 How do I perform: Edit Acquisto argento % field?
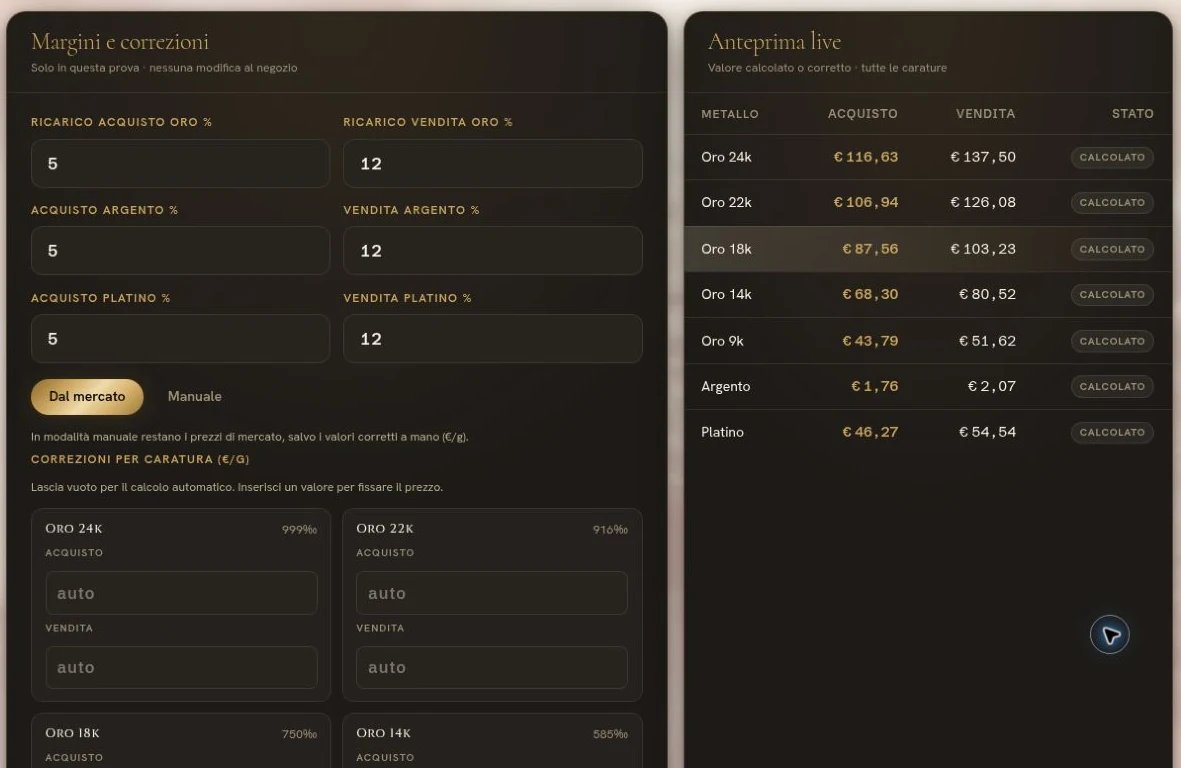(180, 251)
